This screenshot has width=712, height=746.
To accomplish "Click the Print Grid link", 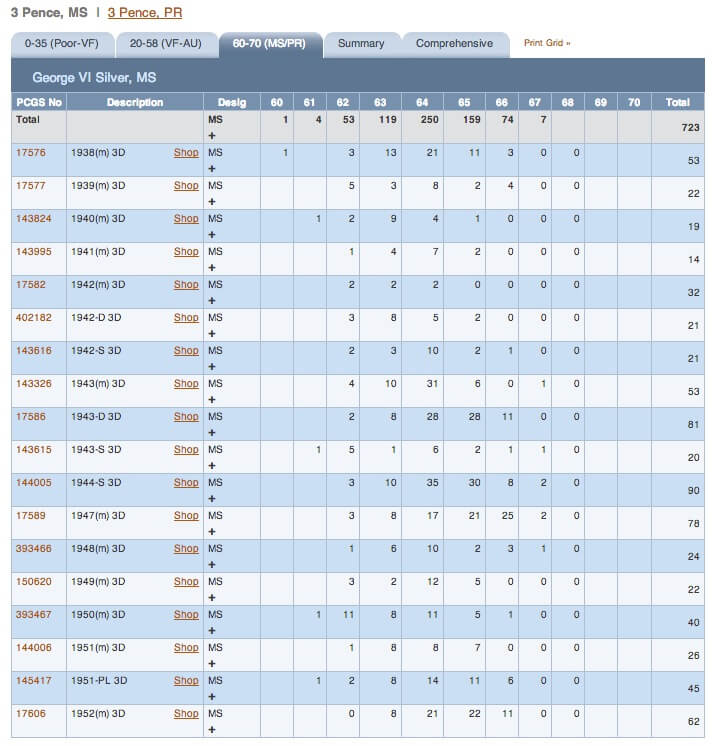I will (547, 43).
